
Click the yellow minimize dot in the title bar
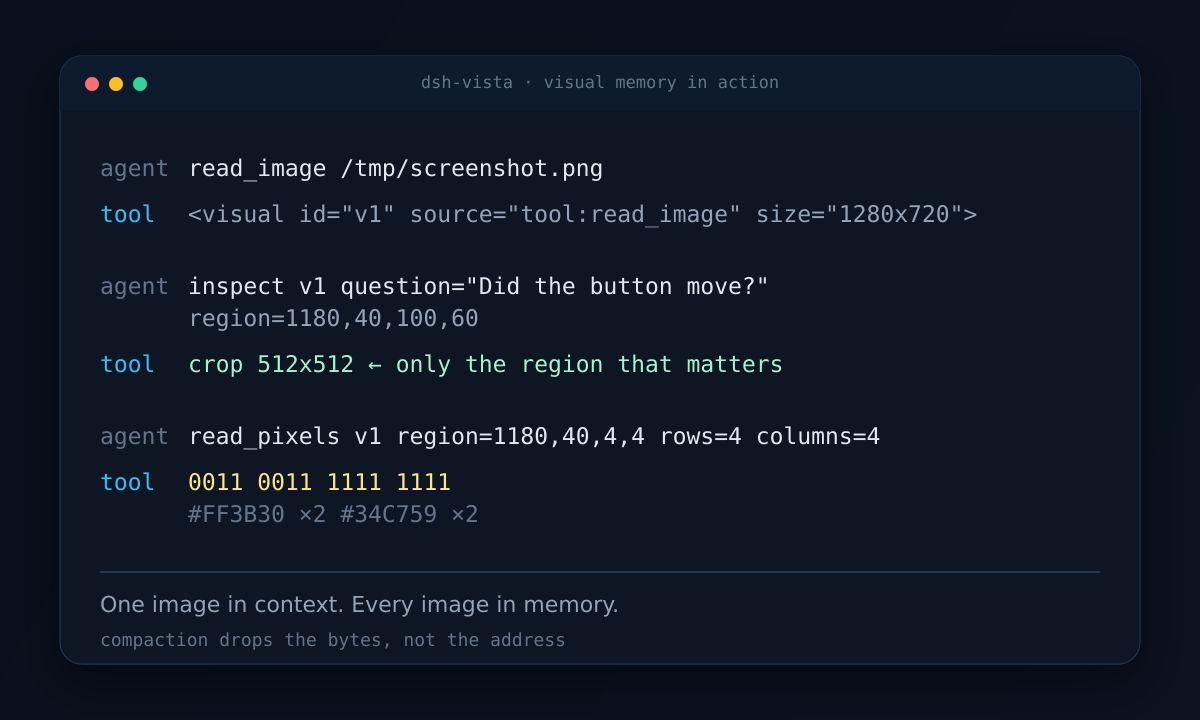click(x=116, y=84)
